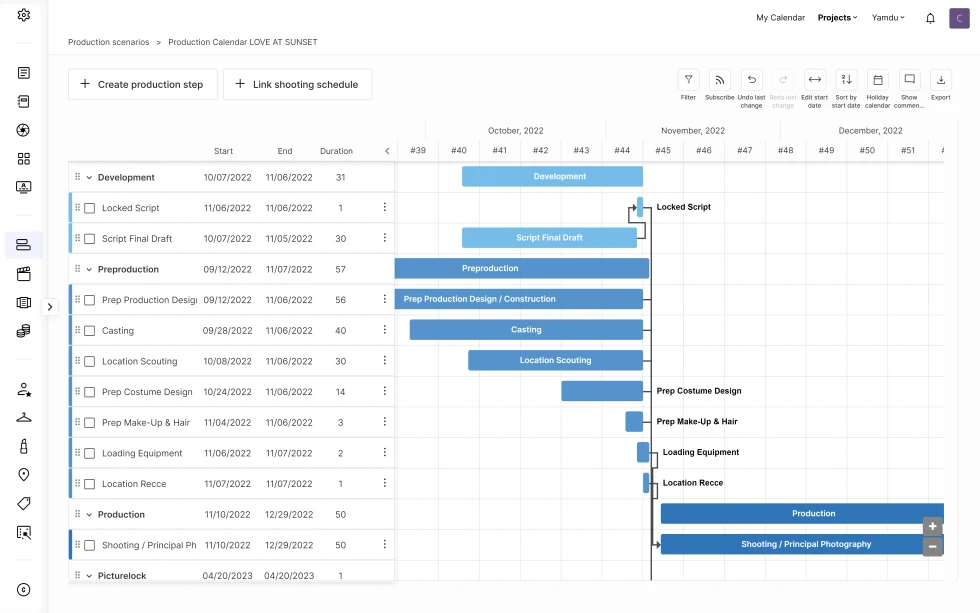Select the production calendar sidebar icon

click(x=24, y=245)
